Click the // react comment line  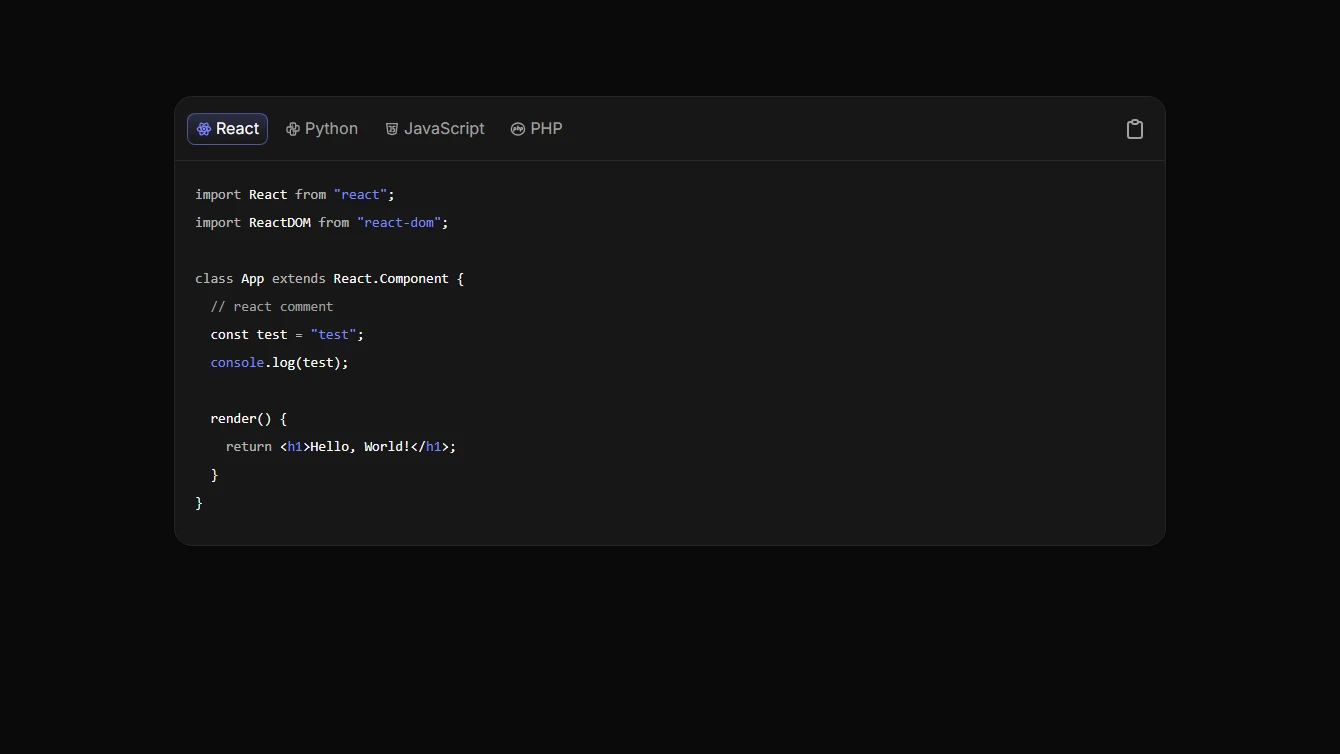click(272, 307)
